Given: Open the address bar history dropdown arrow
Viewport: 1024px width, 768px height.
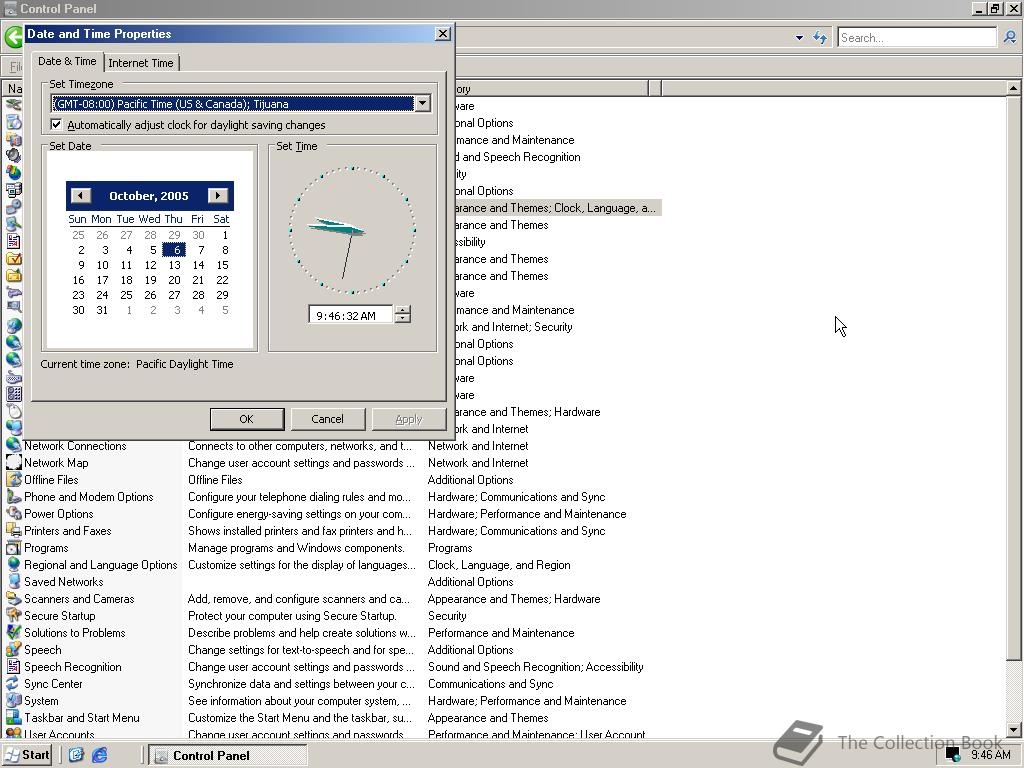Looking at the screenshot, I should coord(799,38).
